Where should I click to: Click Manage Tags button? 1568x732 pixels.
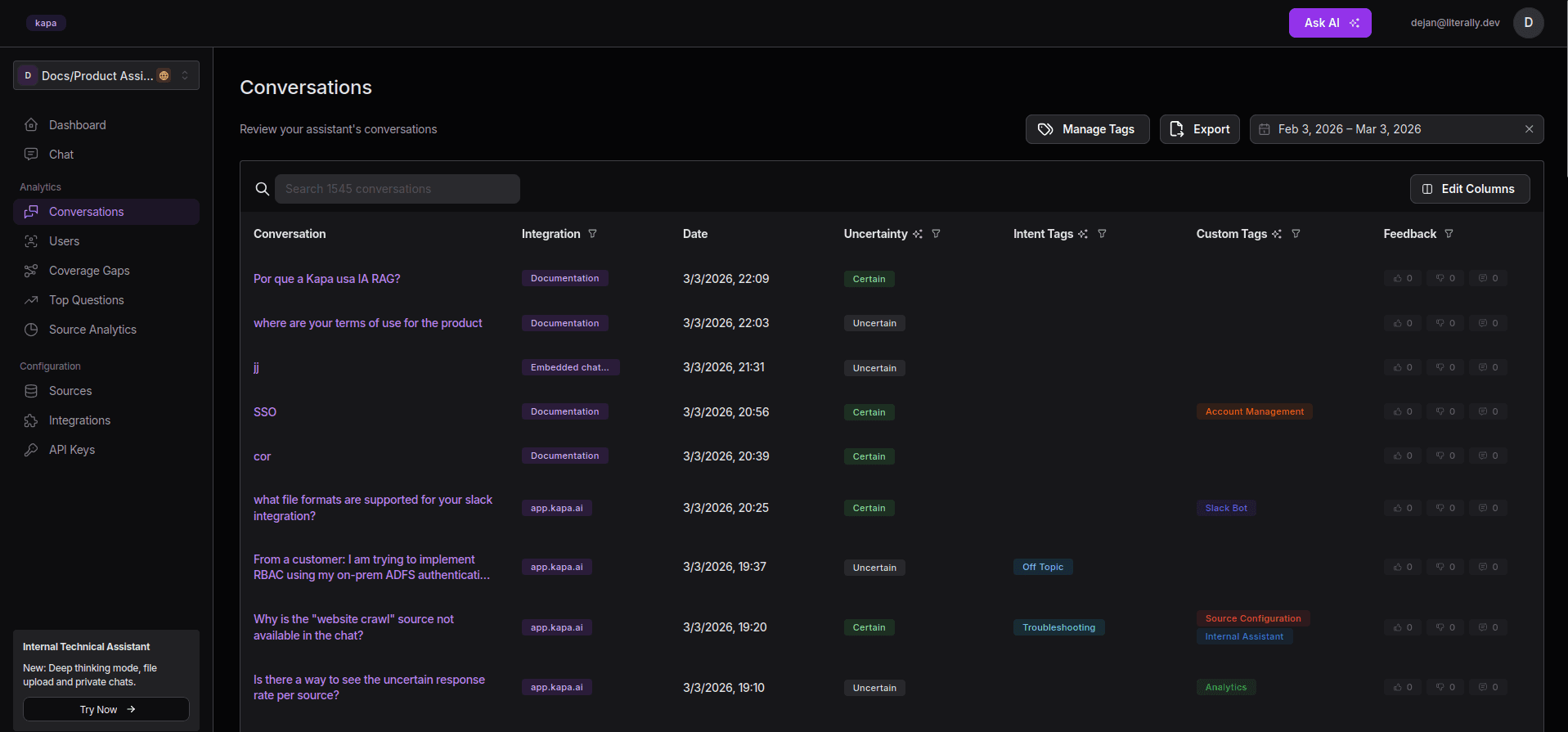[1087, 129]
